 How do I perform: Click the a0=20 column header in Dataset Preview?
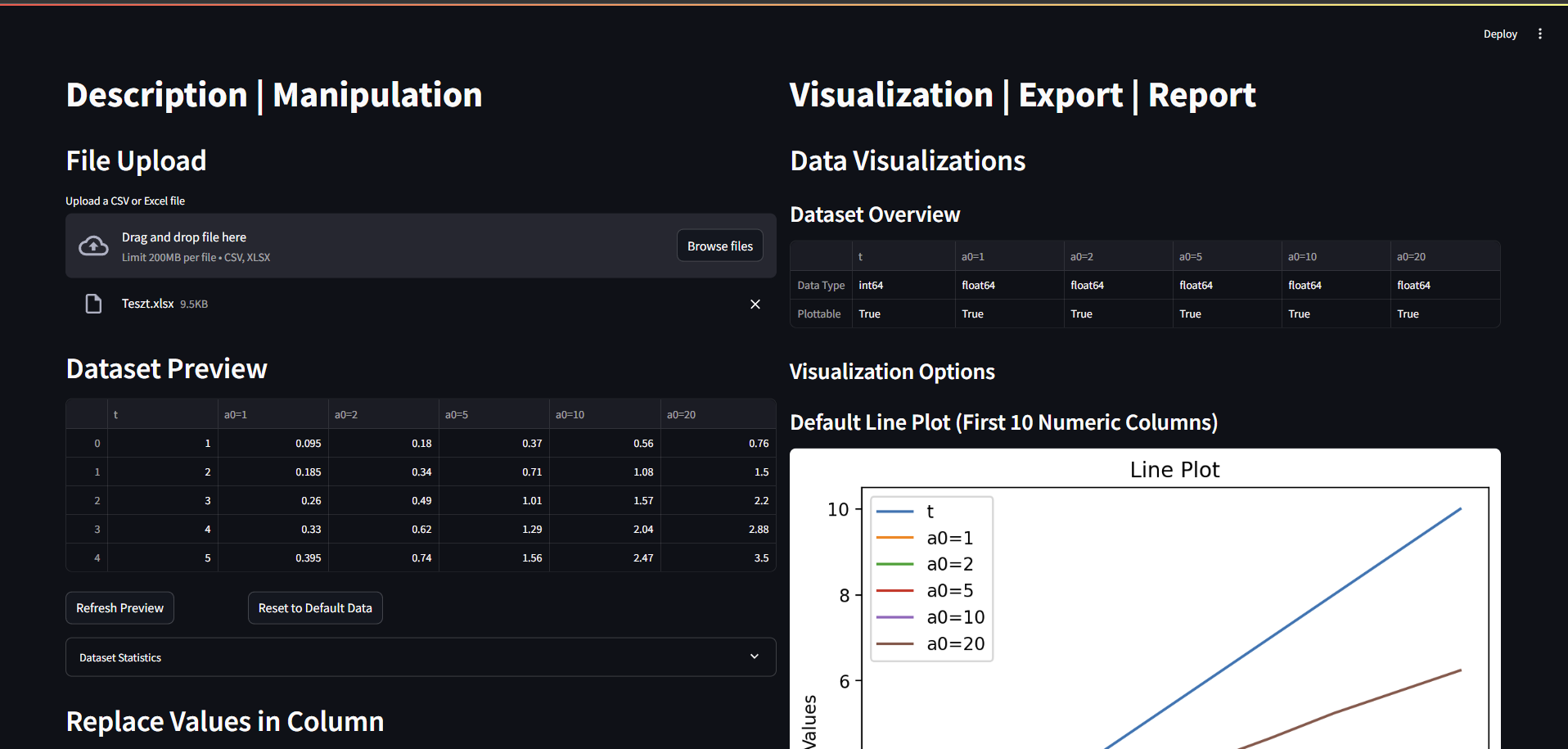718,414
